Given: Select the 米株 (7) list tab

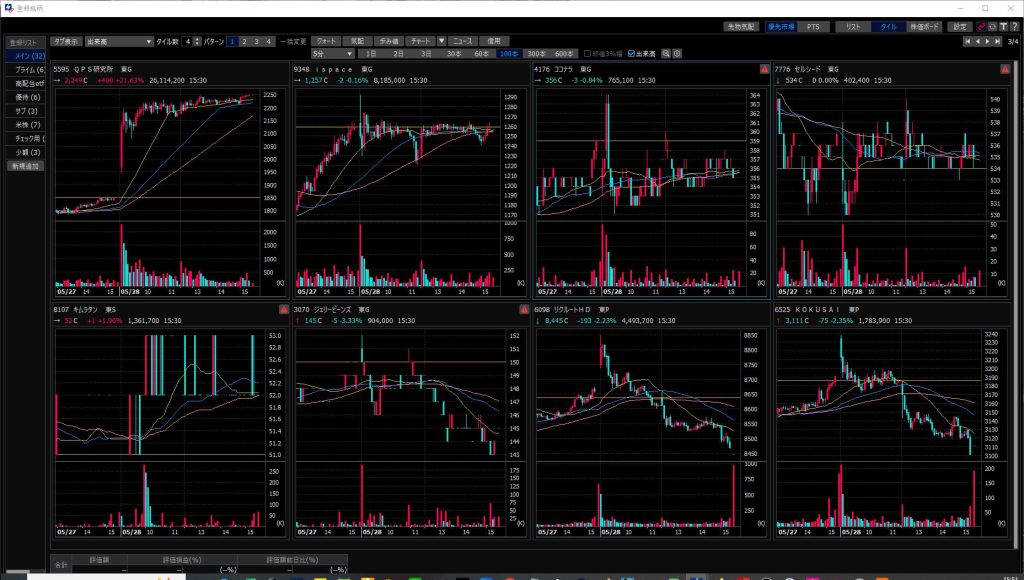Looking at the screenshot, I should tap(26, 125).
